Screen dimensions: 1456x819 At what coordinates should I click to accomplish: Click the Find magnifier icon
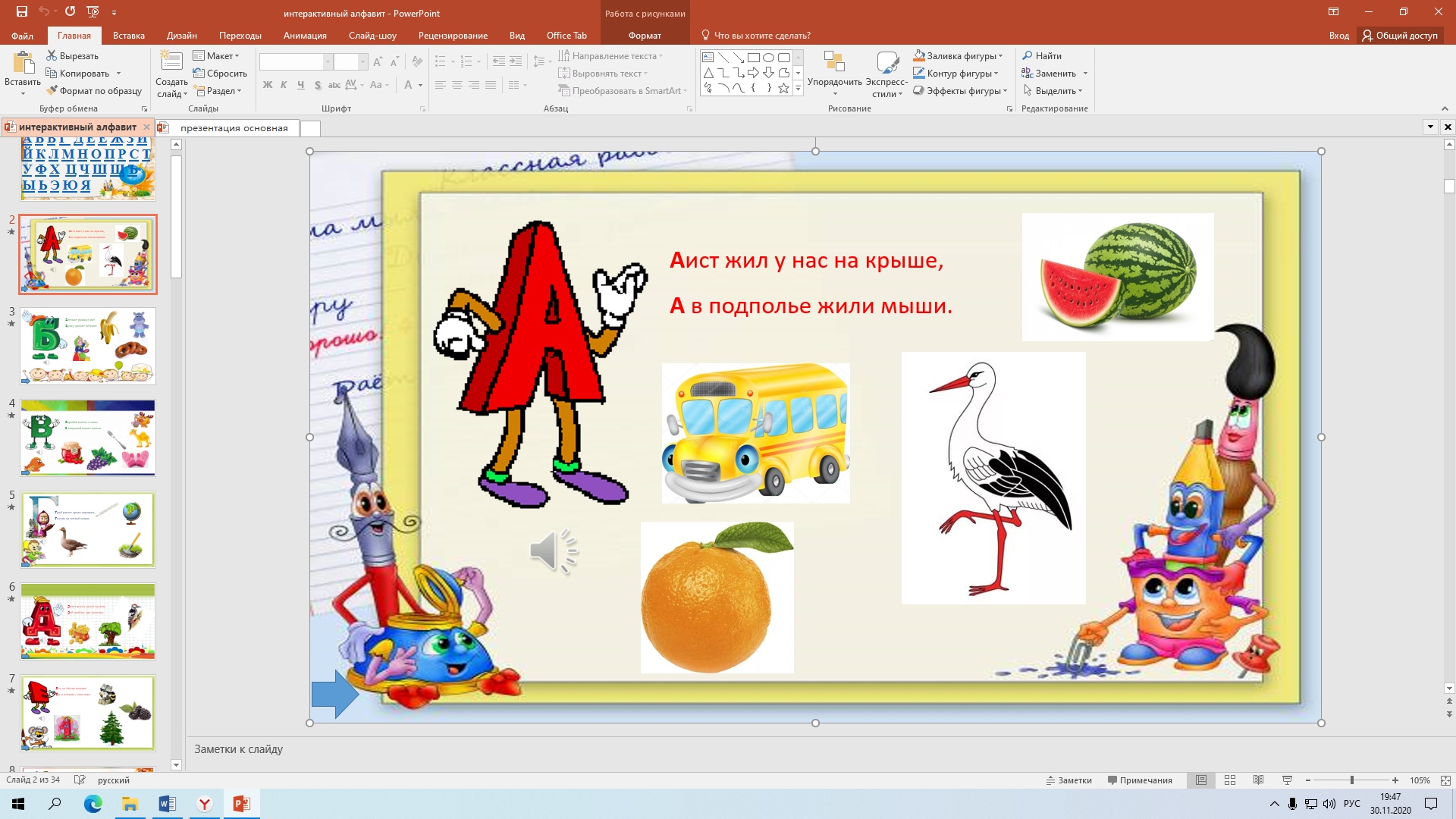[x=1028, y=56]
